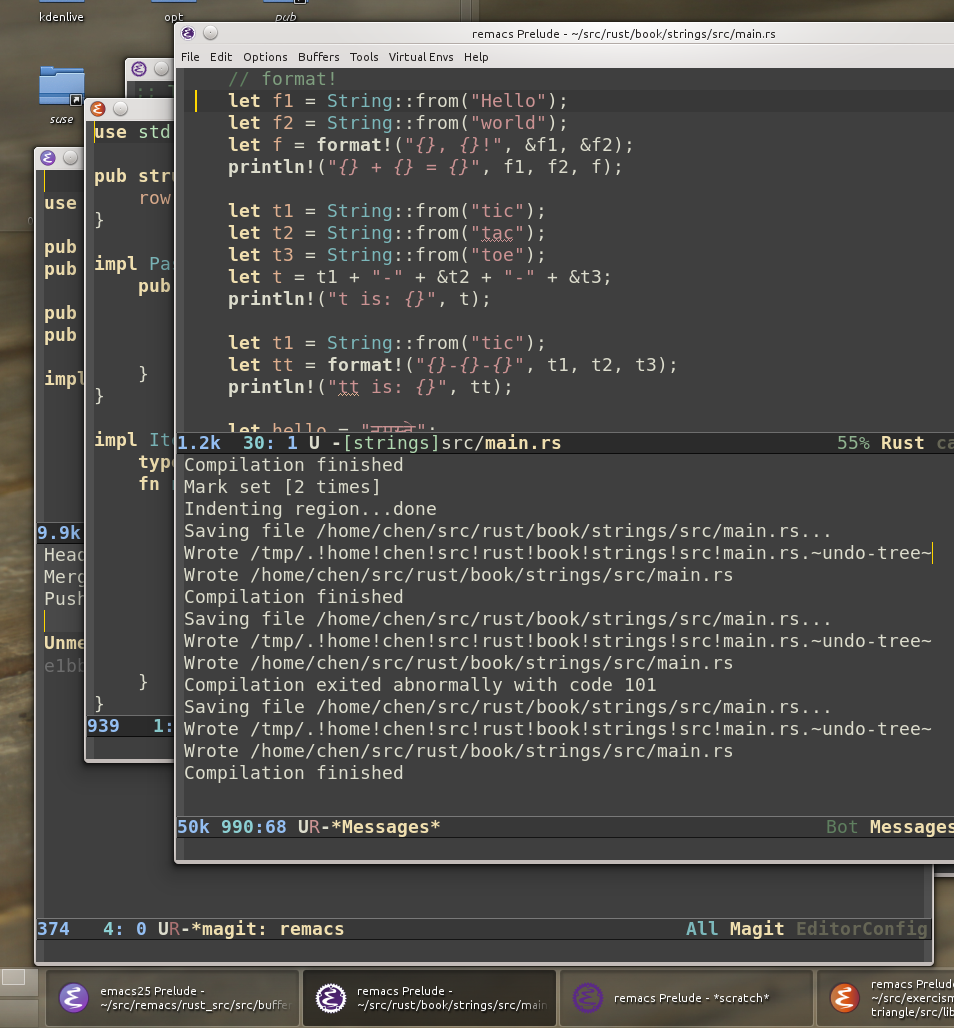Open the Buffers menu

pyautogui.click(x=319, y=57)
